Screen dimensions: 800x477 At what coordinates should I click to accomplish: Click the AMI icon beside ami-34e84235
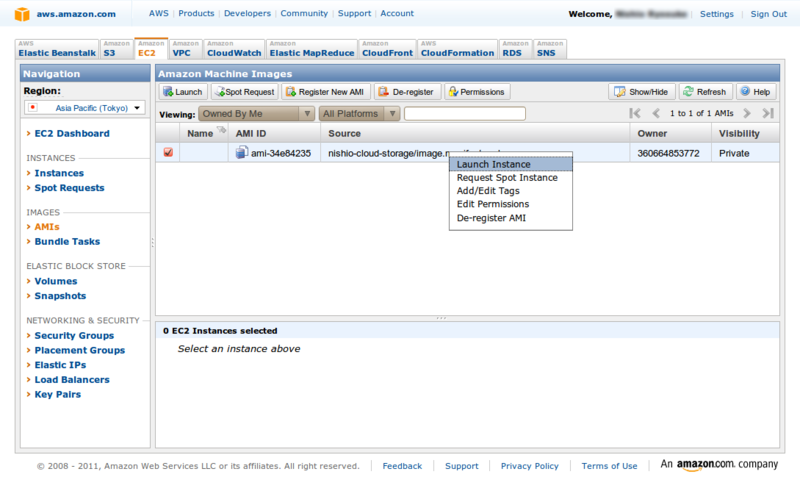pyautogui.click(x=242, y=152)
